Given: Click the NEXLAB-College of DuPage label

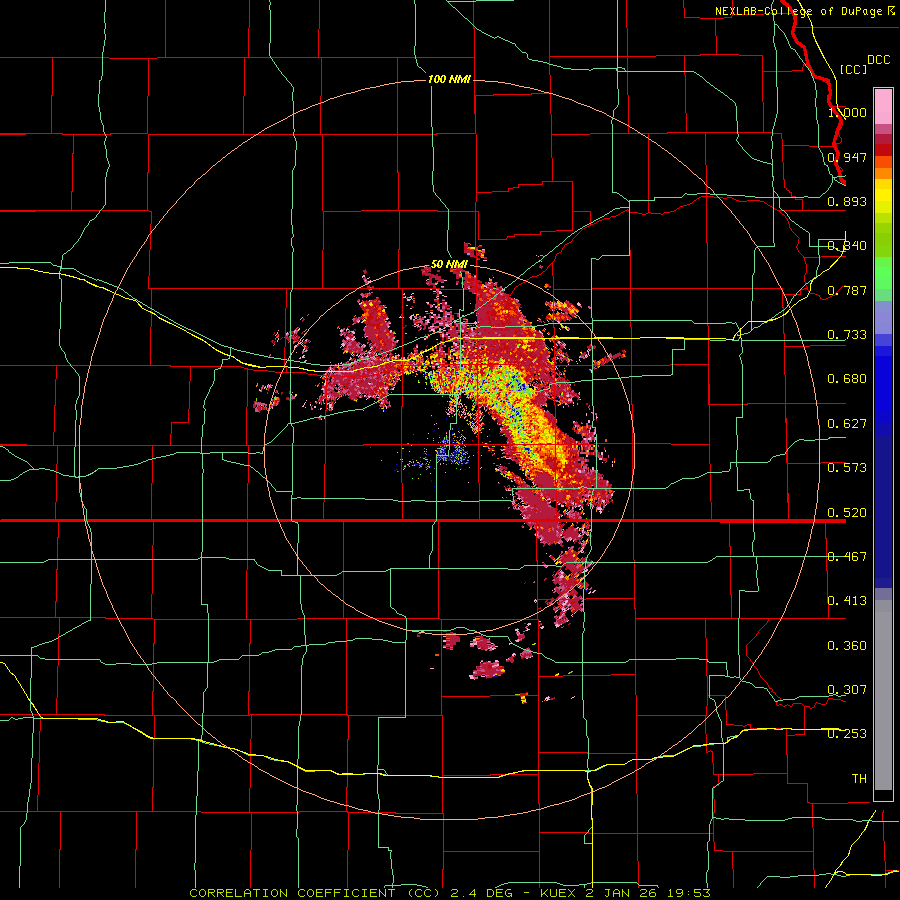Looking at the screenshot, I should tap(798, 11).
